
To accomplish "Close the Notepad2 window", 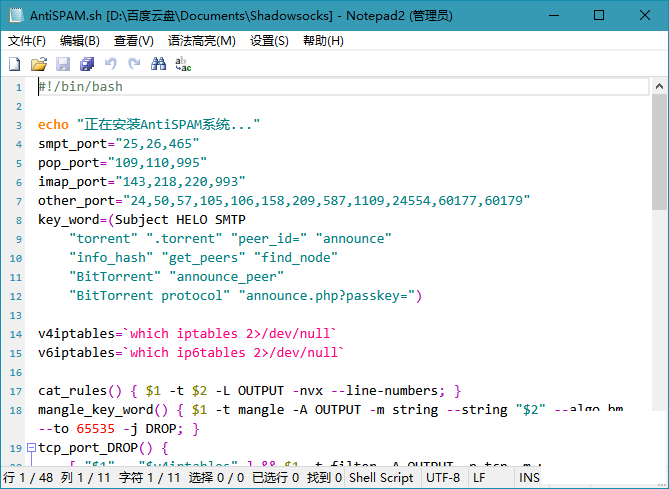I will click(645, 15).
